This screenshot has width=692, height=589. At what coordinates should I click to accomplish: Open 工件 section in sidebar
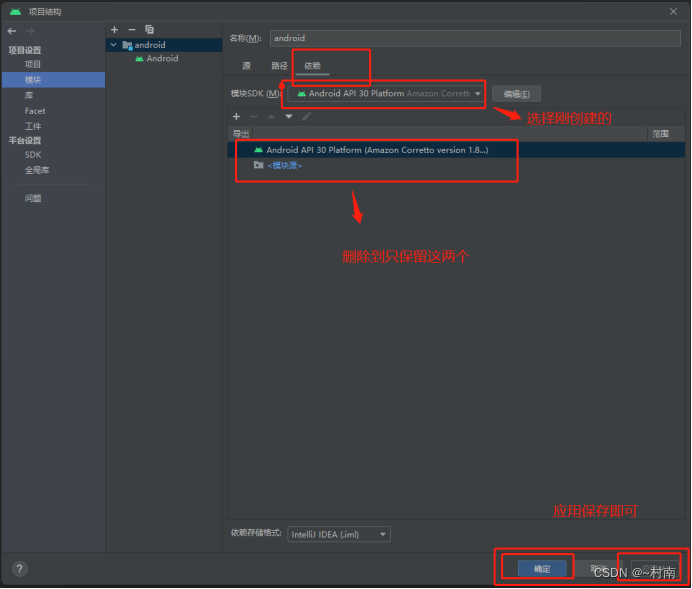click(x=33, y=127)
